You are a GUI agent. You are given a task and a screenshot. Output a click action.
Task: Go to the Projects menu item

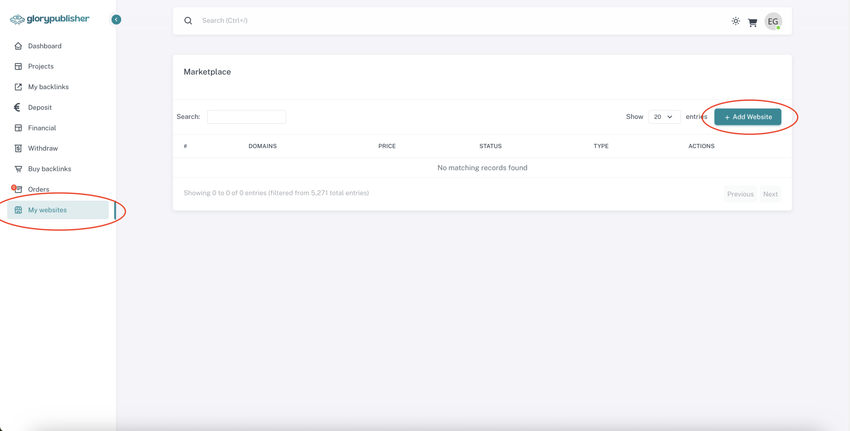click(x=41, y=66)
